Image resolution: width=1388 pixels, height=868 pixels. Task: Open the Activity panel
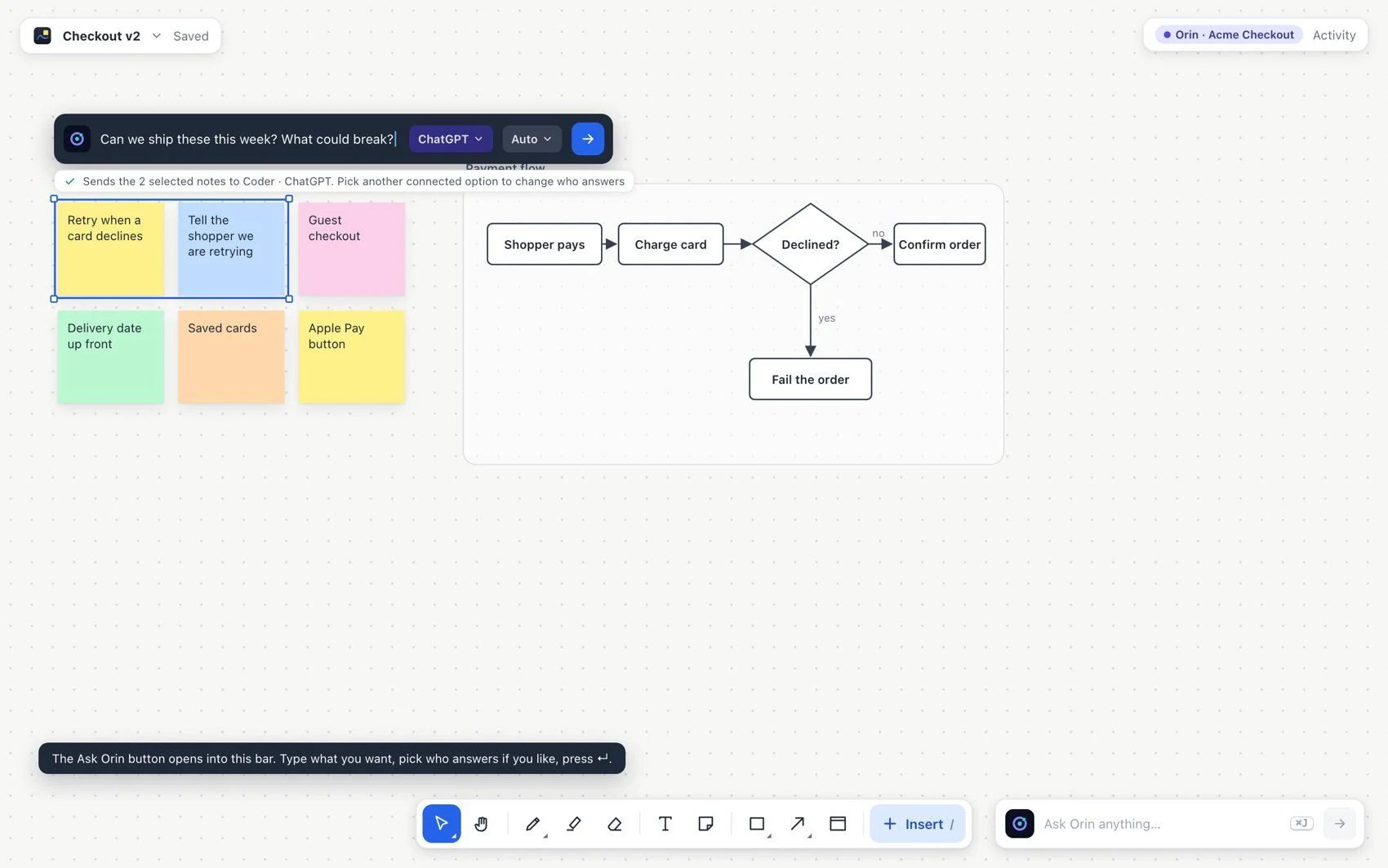pos(1334,35)
